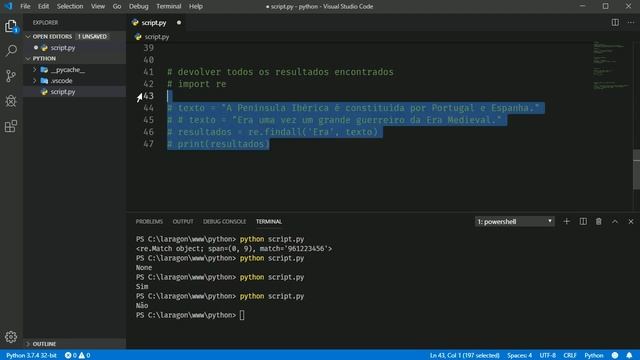Open the Search view icon
Image resolution: width=640 pixels, height=360 pixels.
click(x=11, y=51)
